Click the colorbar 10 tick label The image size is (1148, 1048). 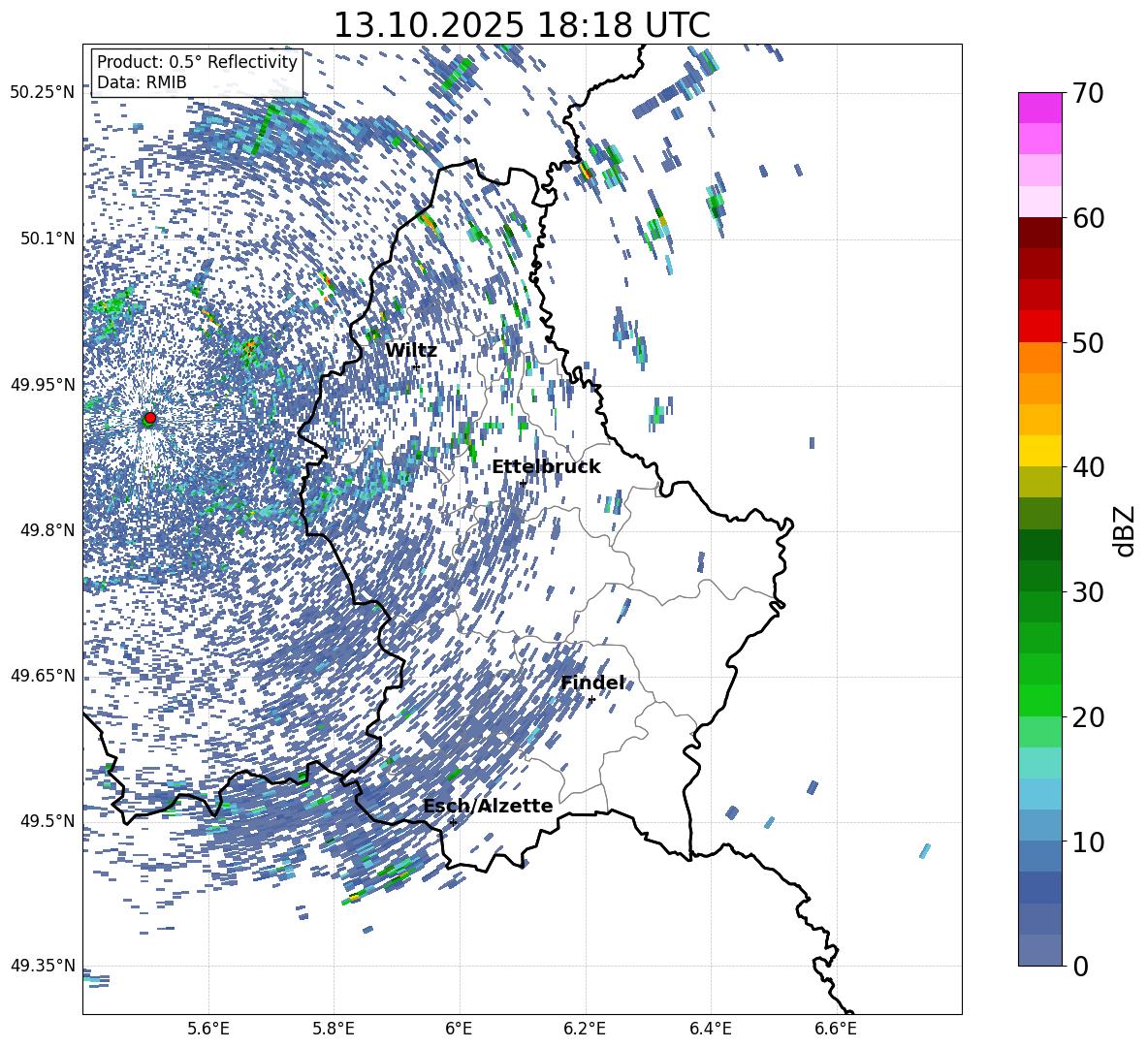click(1088, 842)
